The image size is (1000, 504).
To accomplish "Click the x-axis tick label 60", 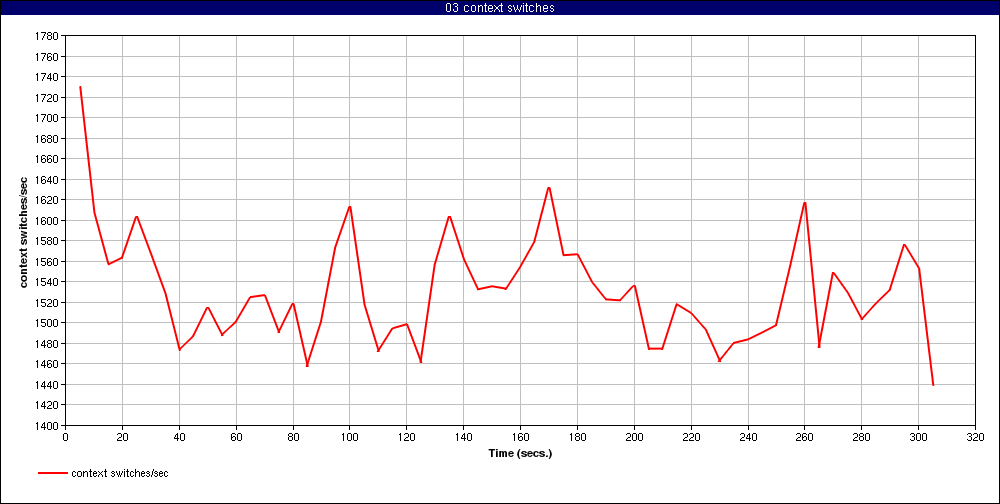I will (x=236, y=438).
